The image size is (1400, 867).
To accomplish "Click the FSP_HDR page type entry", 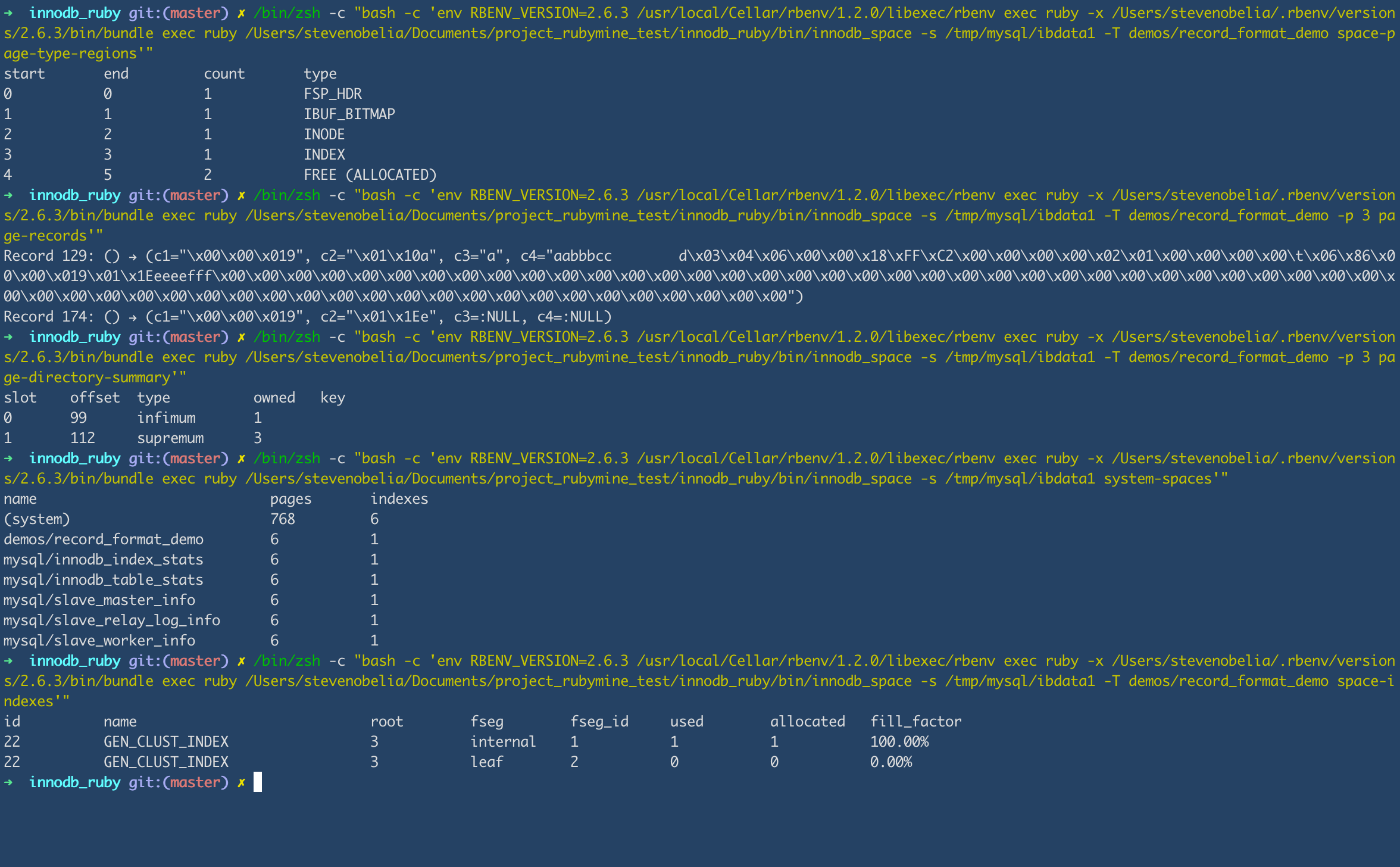I will pos(332,94).
